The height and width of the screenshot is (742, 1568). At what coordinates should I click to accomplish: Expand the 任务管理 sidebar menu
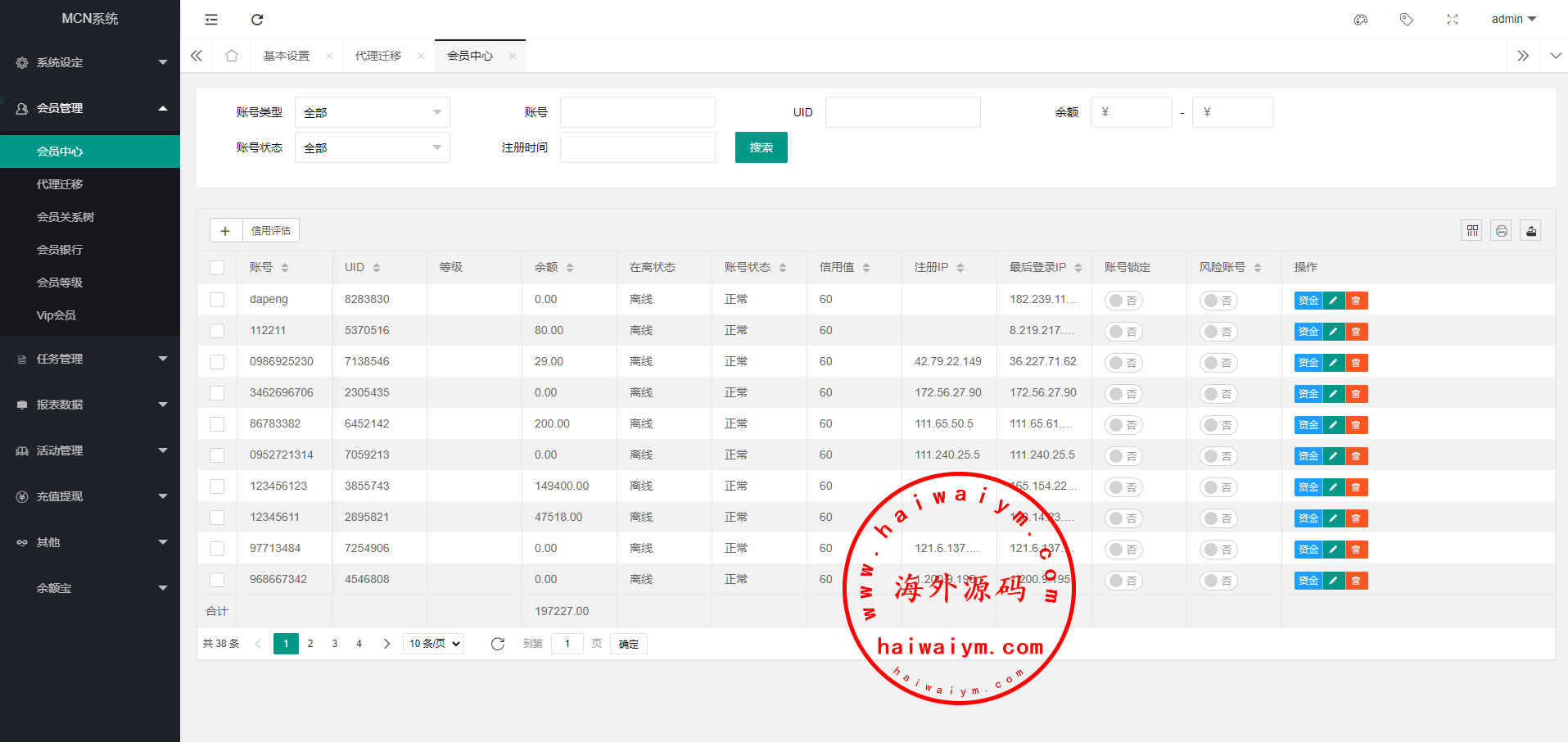coord(90,359)
